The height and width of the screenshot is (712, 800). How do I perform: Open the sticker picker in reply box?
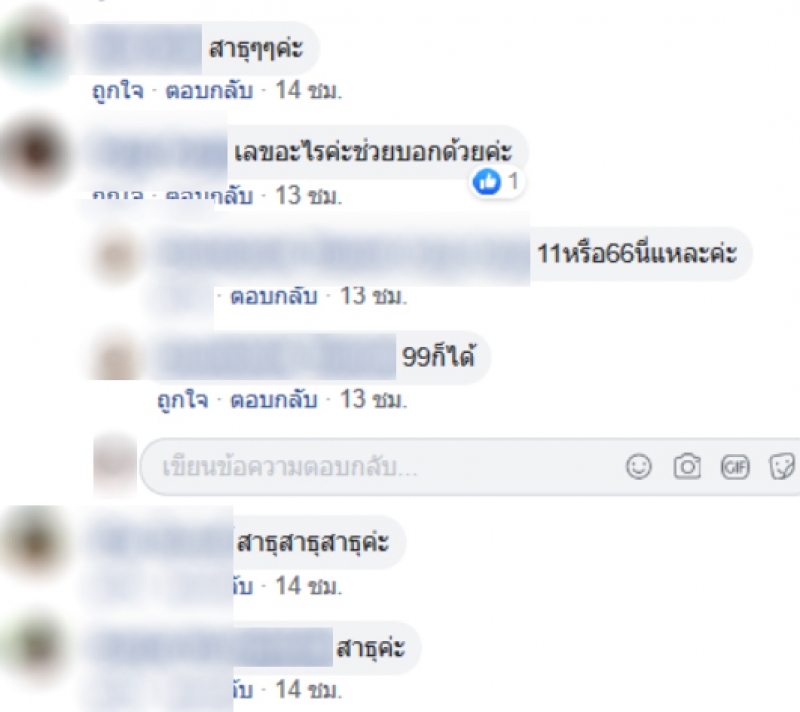pyautogui.click(x=782, y=466)
